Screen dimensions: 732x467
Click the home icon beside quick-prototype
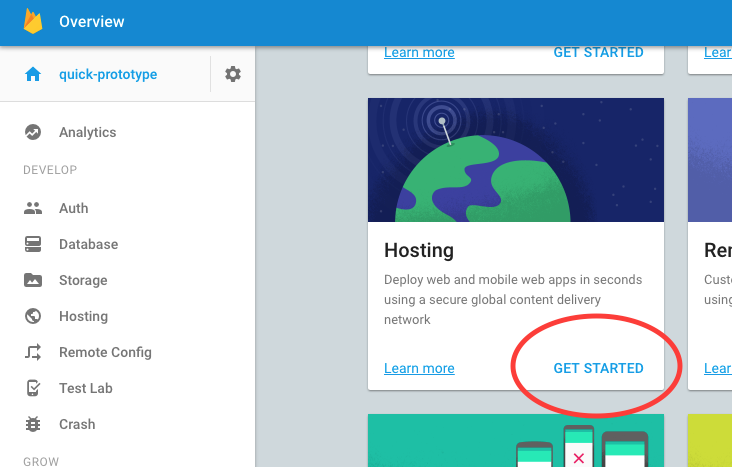[x=33, y=74]
